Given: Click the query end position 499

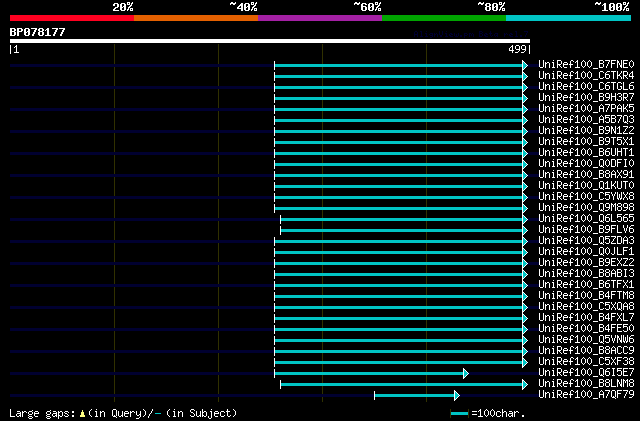Looking at the screenshot, I should point(517,50).
